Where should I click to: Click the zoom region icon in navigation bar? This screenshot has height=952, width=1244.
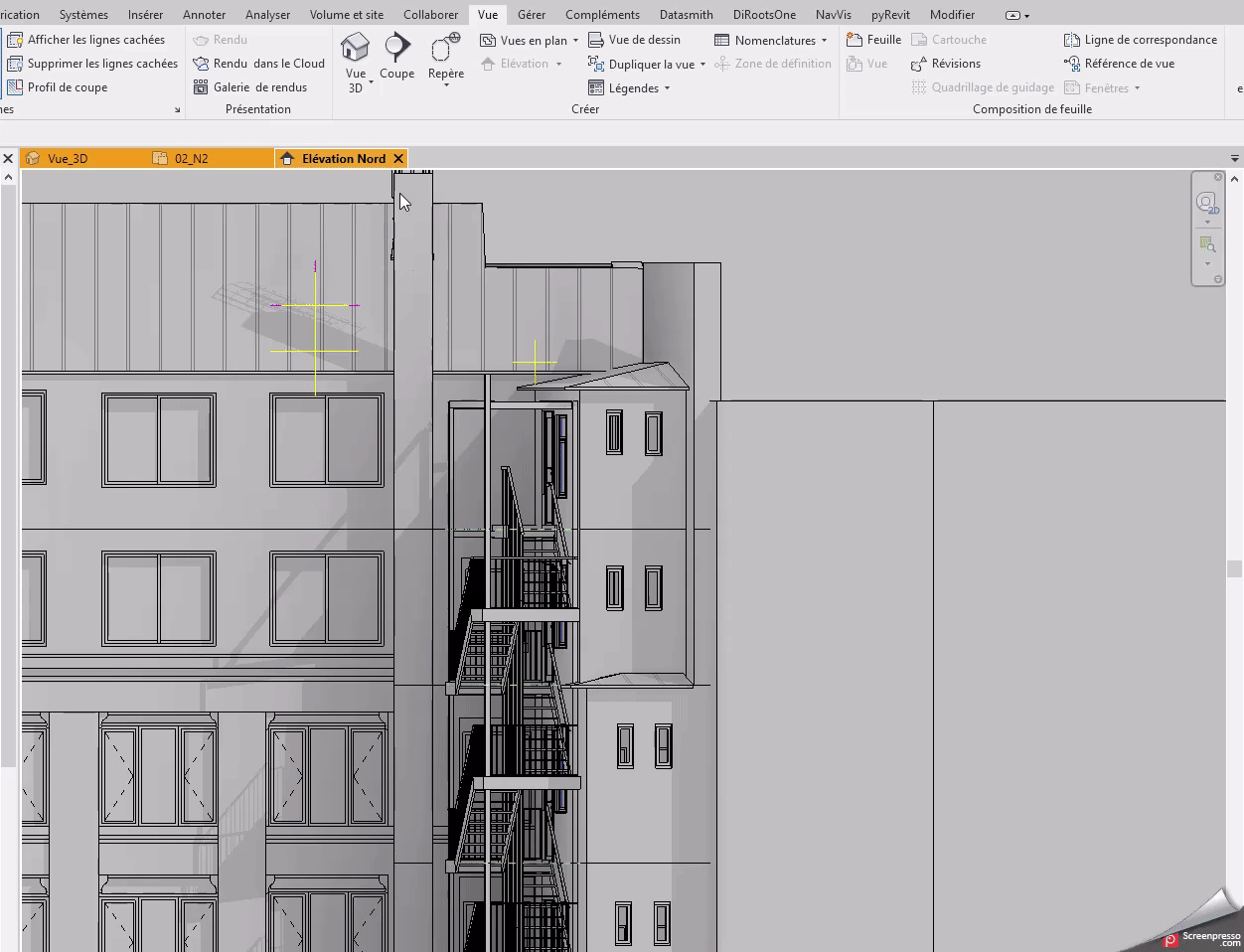tap(1207, 244)
